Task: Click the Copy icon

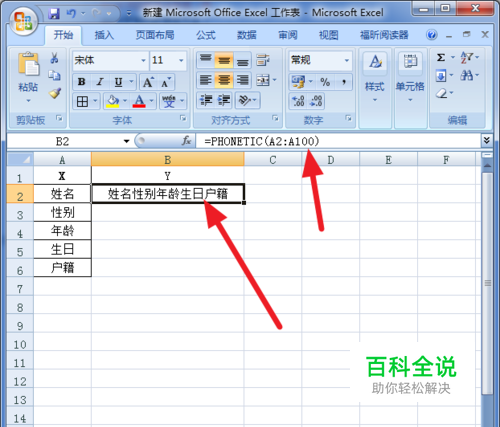Action: (x=54, y=75)
